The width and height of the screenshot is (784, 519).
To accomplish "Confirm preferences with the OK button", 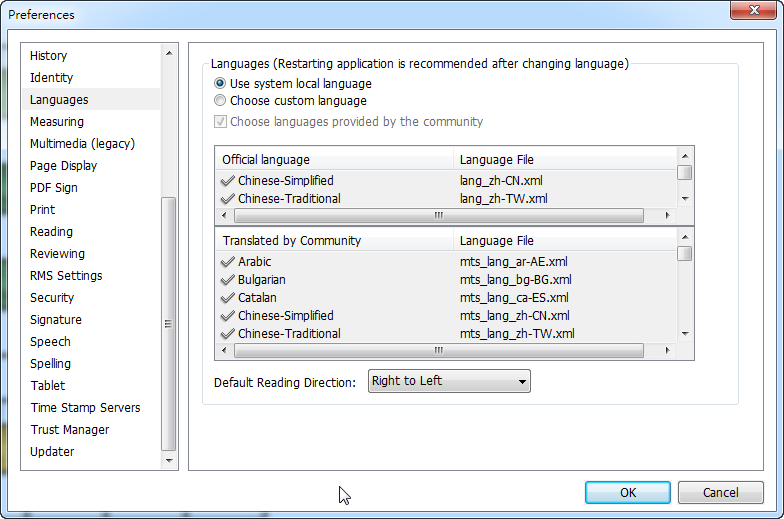I will coord(628,492).
